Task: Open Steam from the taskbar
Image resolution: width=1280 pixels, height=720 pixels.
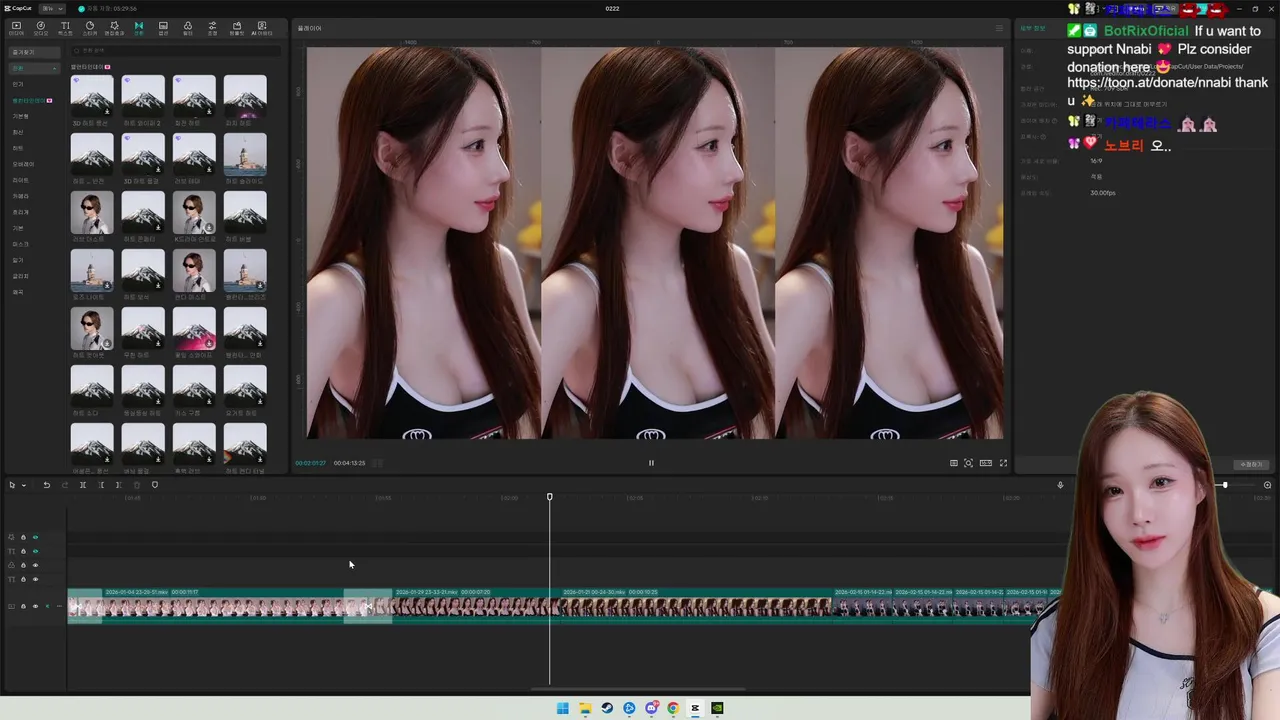Action: pos(607,708)
